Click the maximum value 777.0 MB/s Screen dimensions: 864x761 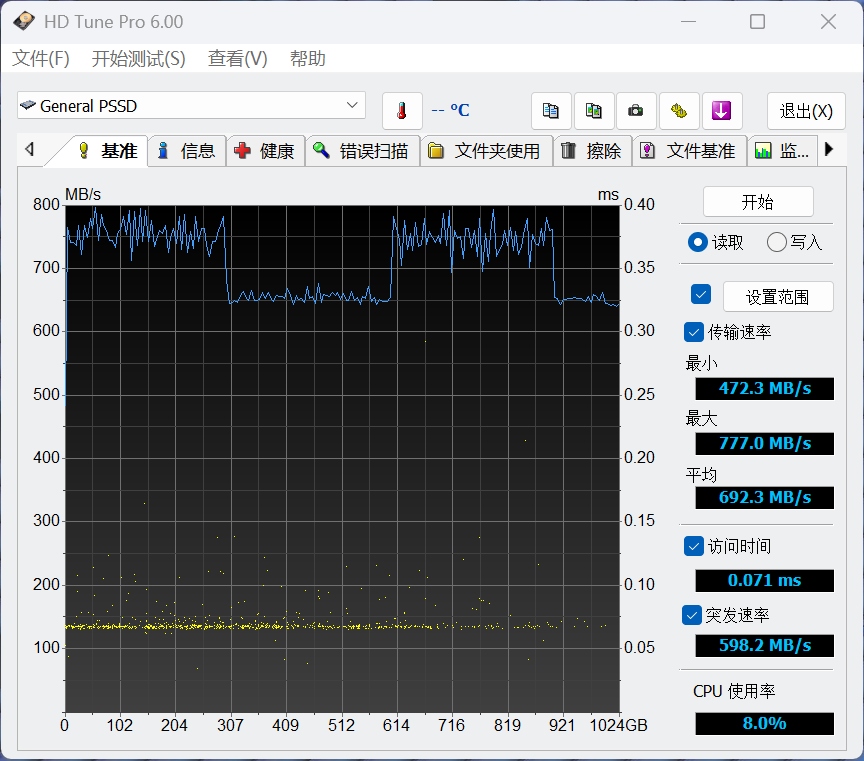pyautogui.click(x=764, y=443)
